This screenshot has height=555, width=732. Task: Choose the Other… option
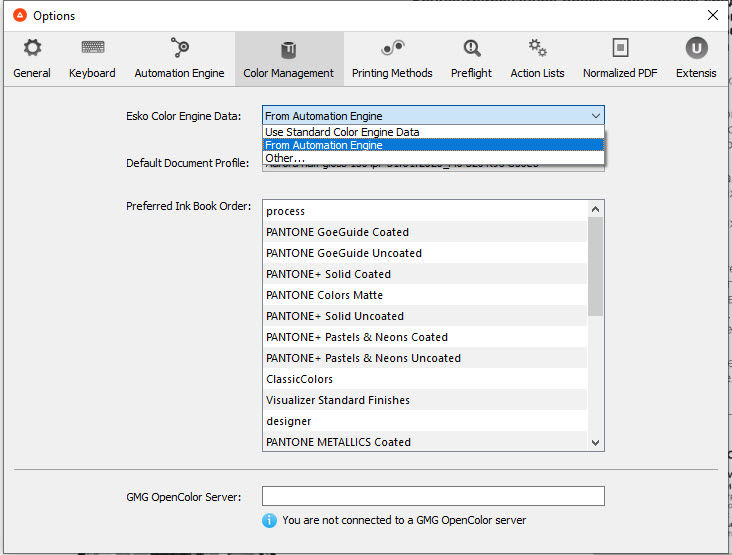tap(433, 158)
